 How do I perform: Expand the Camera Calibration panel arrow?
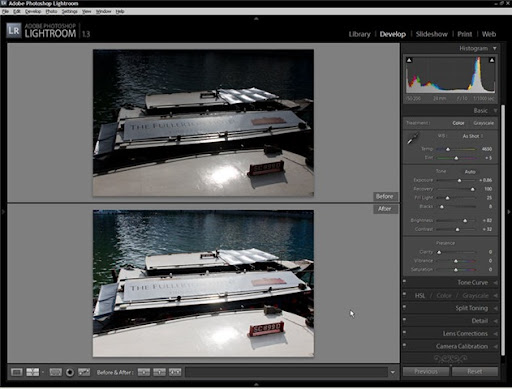495,346
